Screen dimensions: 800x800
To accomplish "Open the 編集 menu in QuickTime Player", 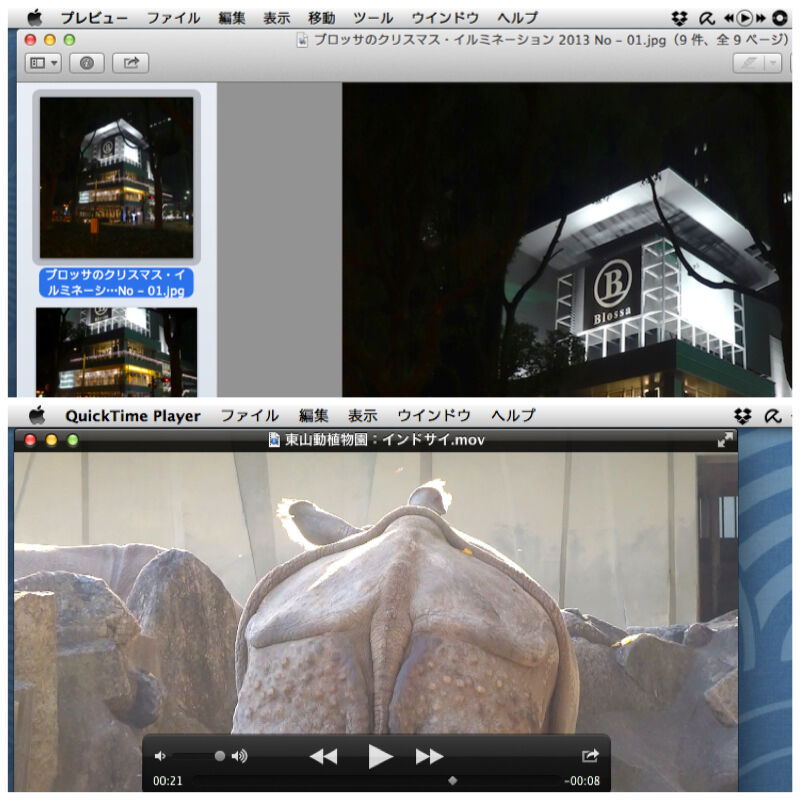I will click(x=313, y=416).
